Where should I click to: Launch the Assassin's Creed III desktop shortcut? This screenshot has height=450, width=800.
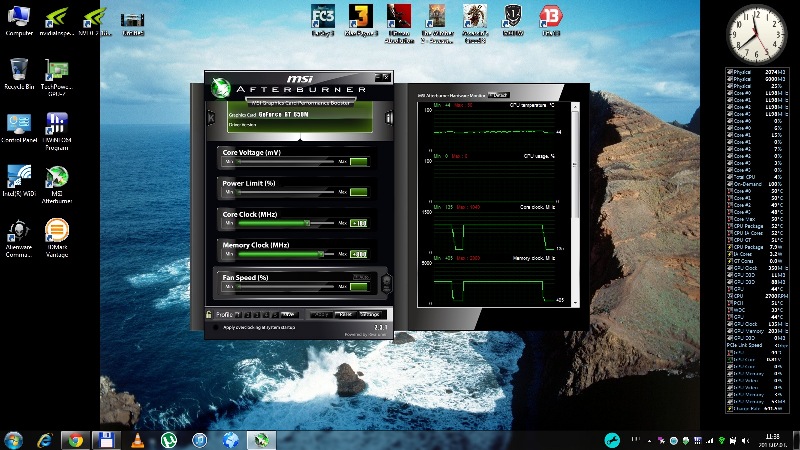point(475,23)
